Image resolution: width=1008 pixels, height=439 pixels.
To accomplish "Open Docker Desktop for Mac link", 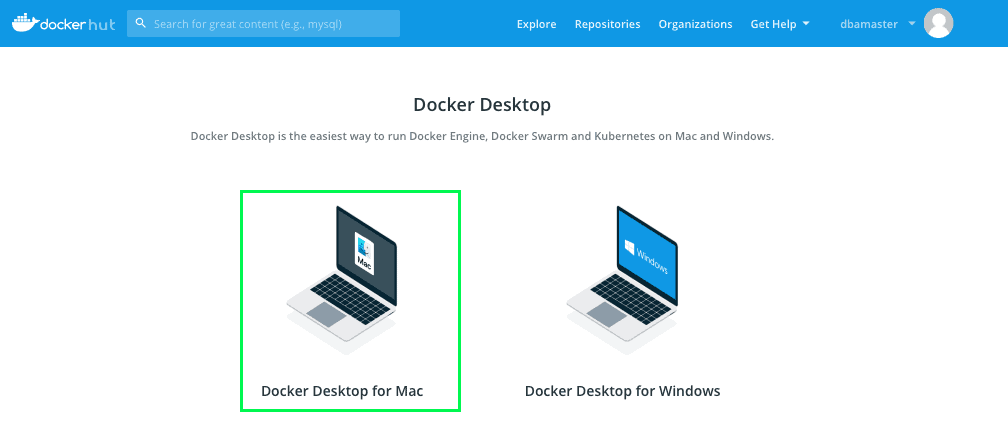I will (x=342, y=391).
